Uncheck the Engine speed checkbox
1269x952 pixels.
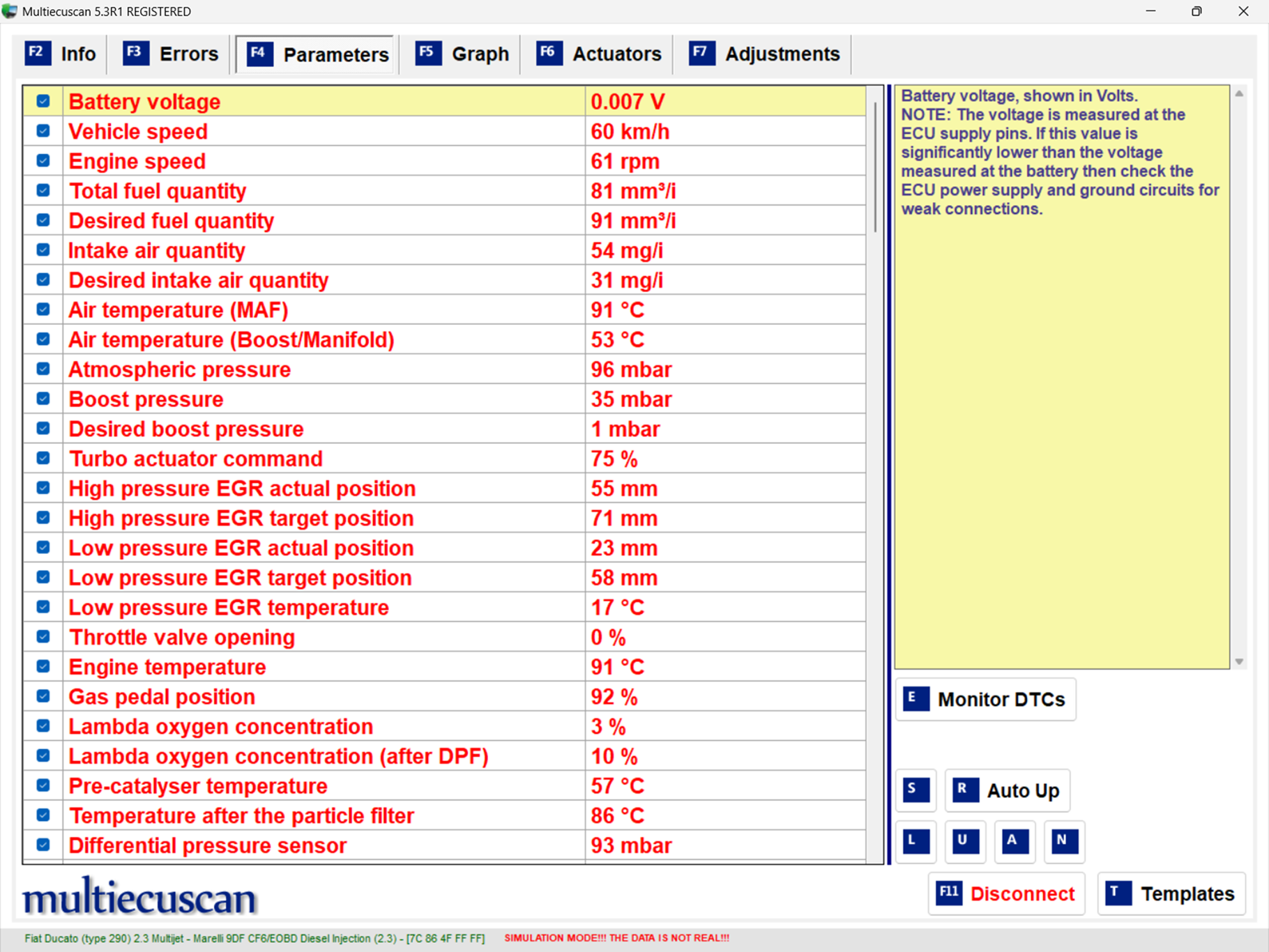43,160
